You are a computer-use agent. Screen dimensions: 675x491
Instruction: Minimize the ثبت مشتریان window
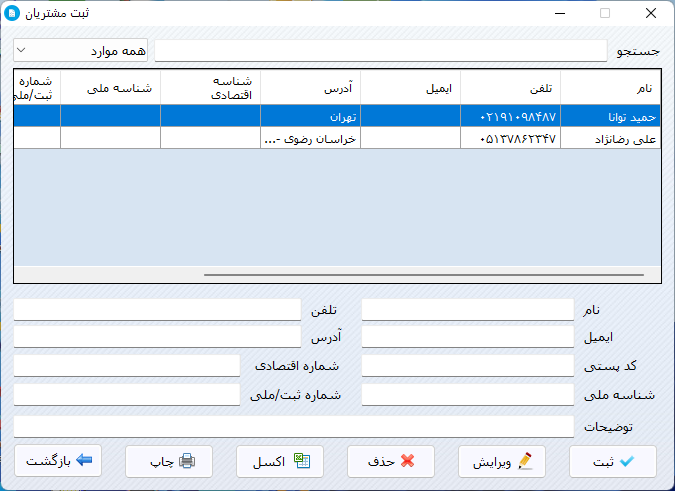560,13
